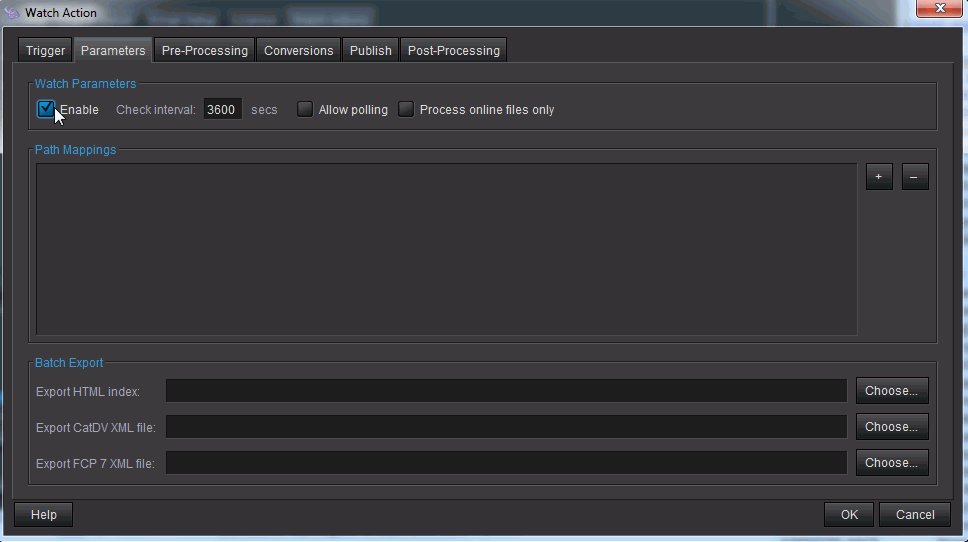The width and height of the screenshot is (968, 542).
Task: Choose file for Export HTML index
Action: pyautogui.click(x=892, y=391)
